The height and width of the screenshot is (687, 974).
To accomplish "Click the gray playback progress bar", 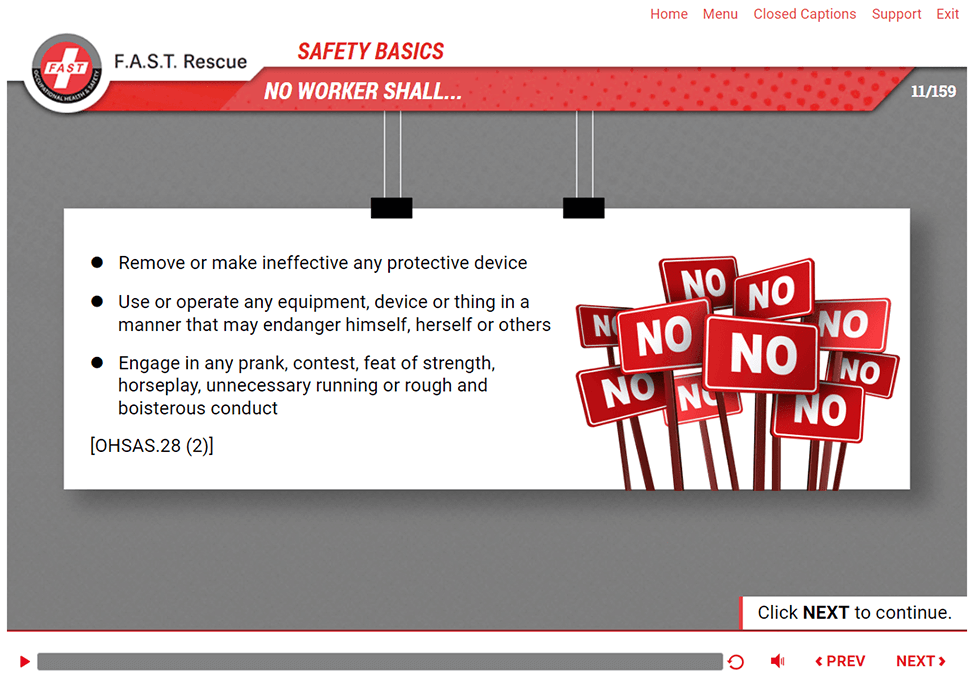I will [x=380, y=662].
